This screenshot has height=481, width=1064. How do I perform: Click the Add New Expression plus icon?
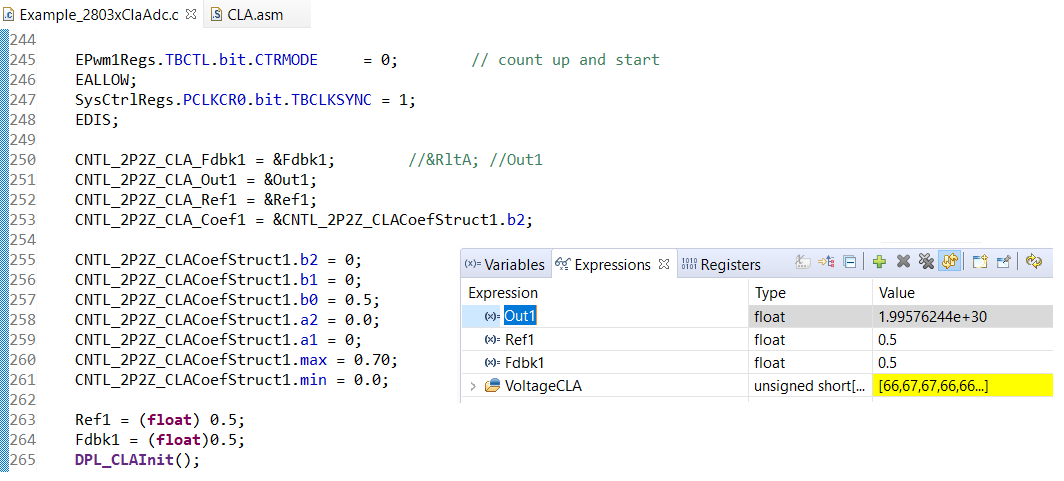point(879,262)
